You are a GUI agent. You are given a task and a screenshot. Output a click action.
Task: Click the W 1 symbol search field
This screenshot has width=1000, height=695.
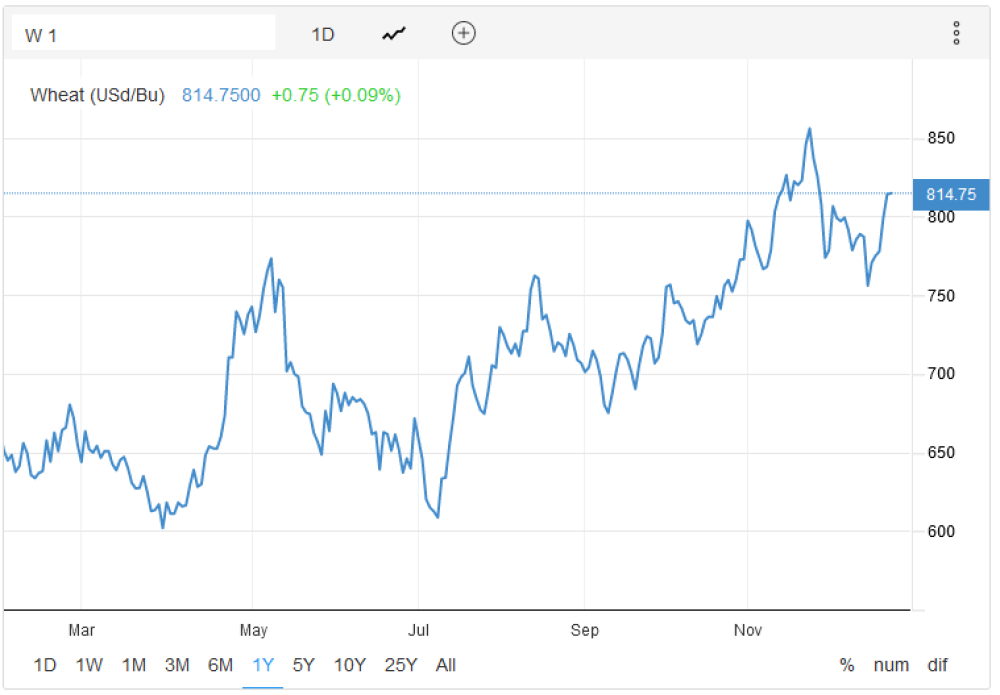pos(143,34)
